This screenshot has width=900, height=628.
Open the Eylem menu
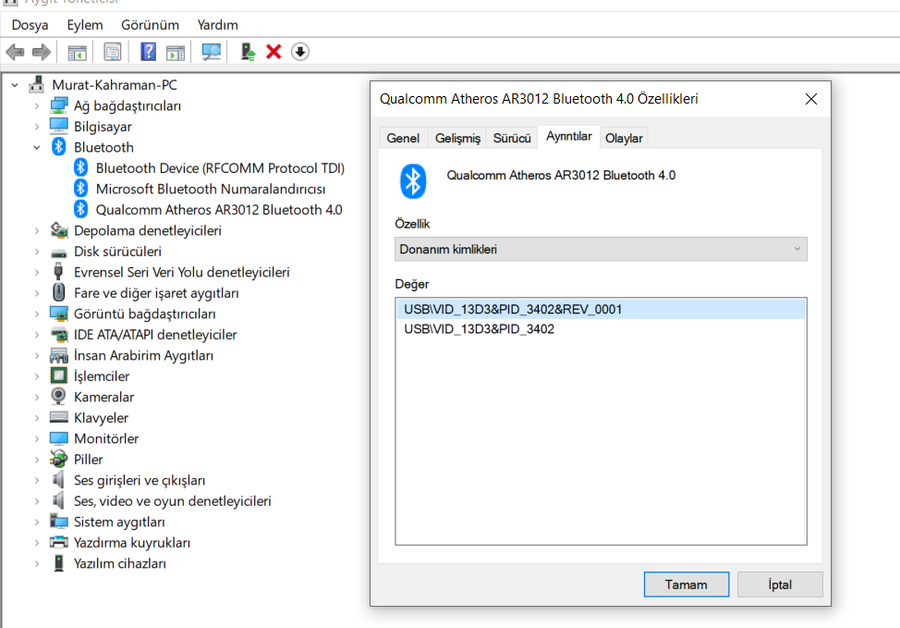pyautogui.click(x=85, y=25)
